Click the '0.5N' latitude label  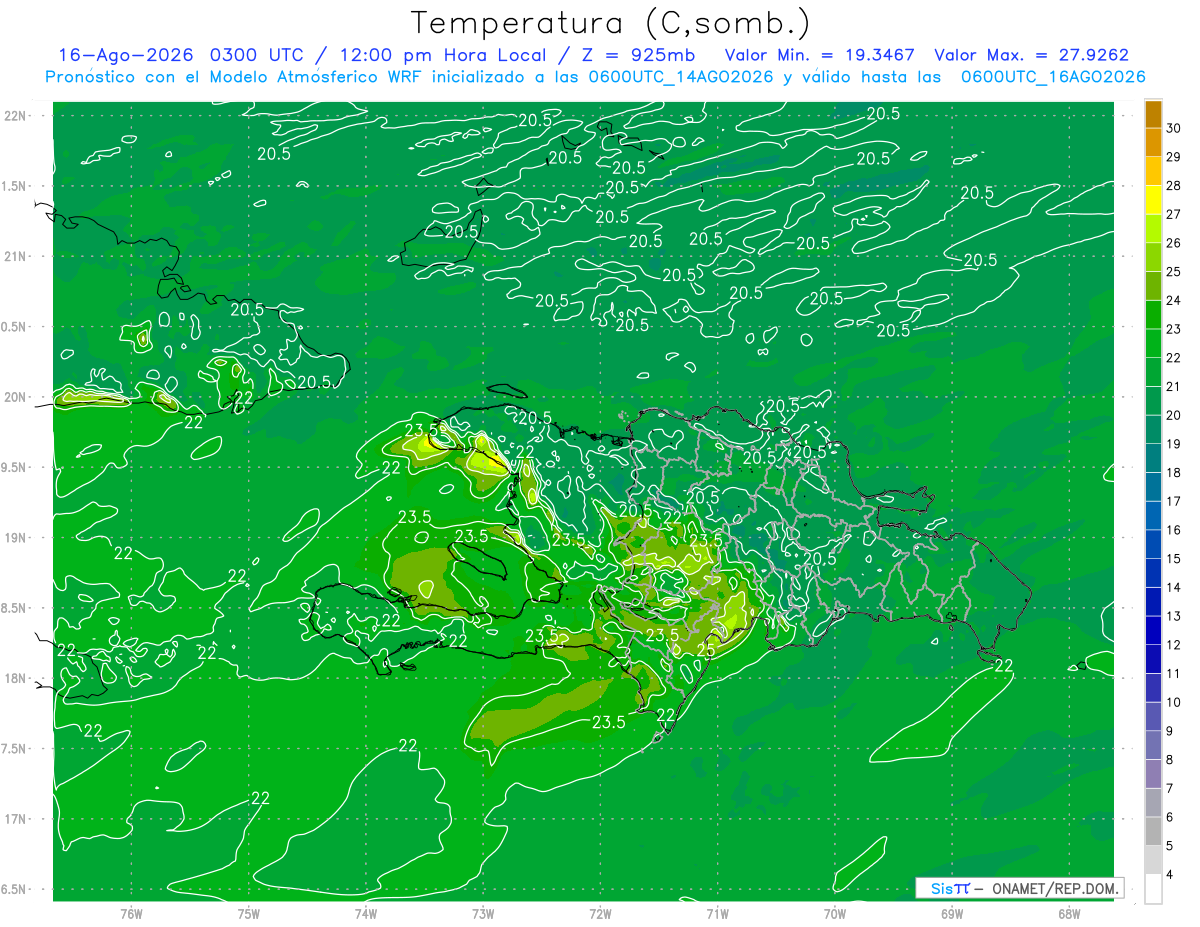click(x=14, y=327)
